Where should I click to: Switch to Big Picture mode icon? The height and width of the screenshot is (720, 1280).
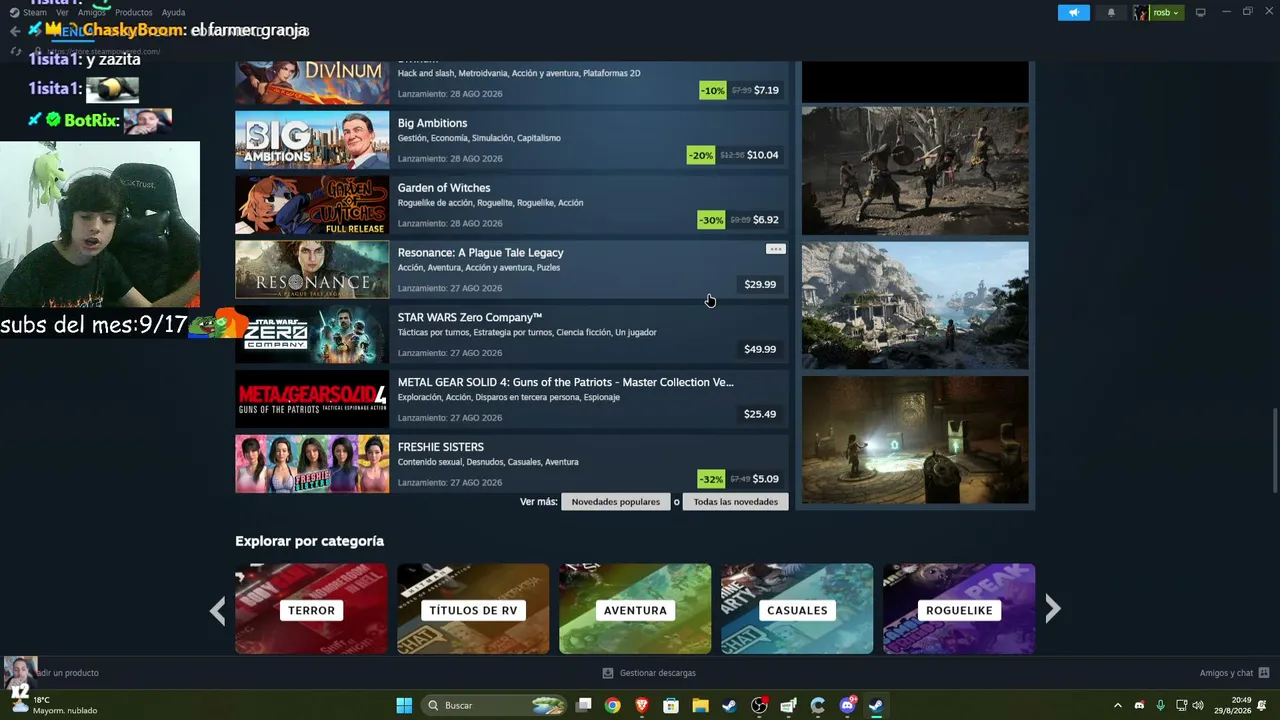(x=1201, y=13)
